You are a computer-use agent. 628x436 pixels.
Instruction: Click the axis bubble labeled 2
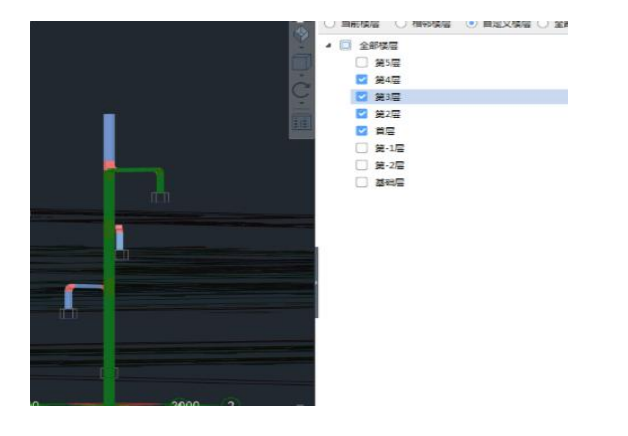[x=231, y=402]
